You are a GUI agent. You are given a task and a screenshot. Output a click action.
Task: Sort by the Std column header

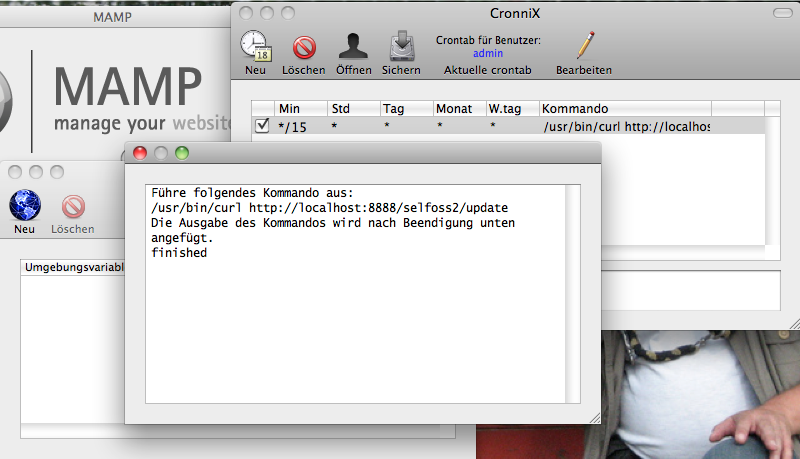tap(354, 109)
